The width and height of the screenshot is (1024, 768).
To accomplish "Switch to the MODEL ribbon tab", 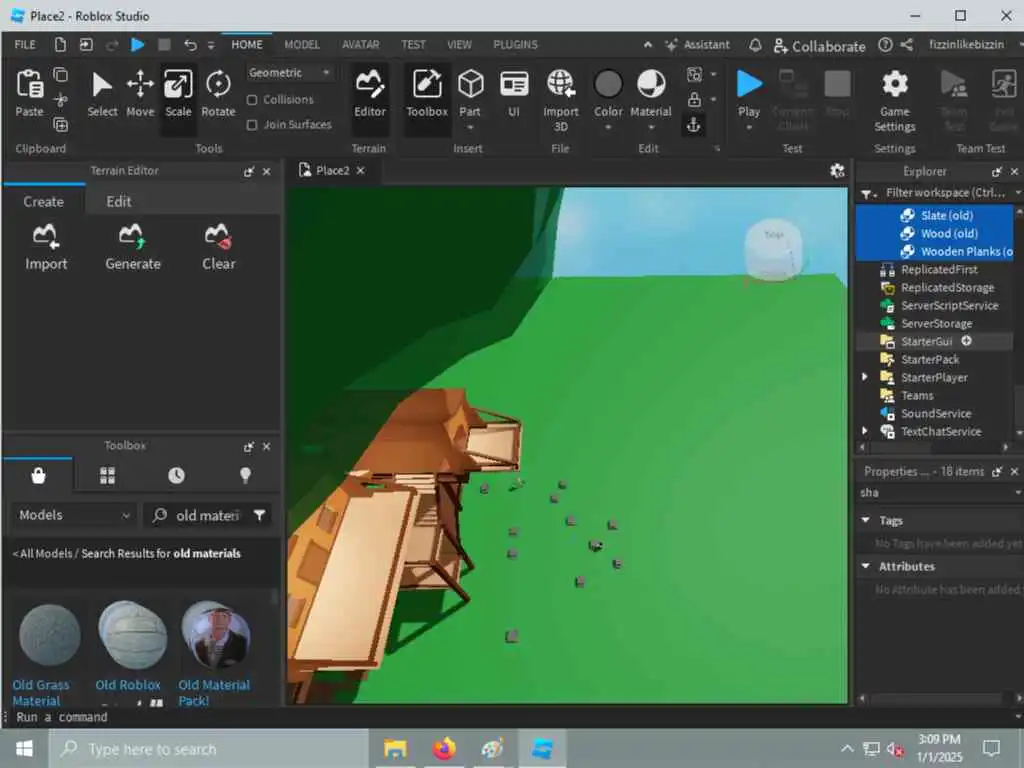I will [x=302, y=44].
